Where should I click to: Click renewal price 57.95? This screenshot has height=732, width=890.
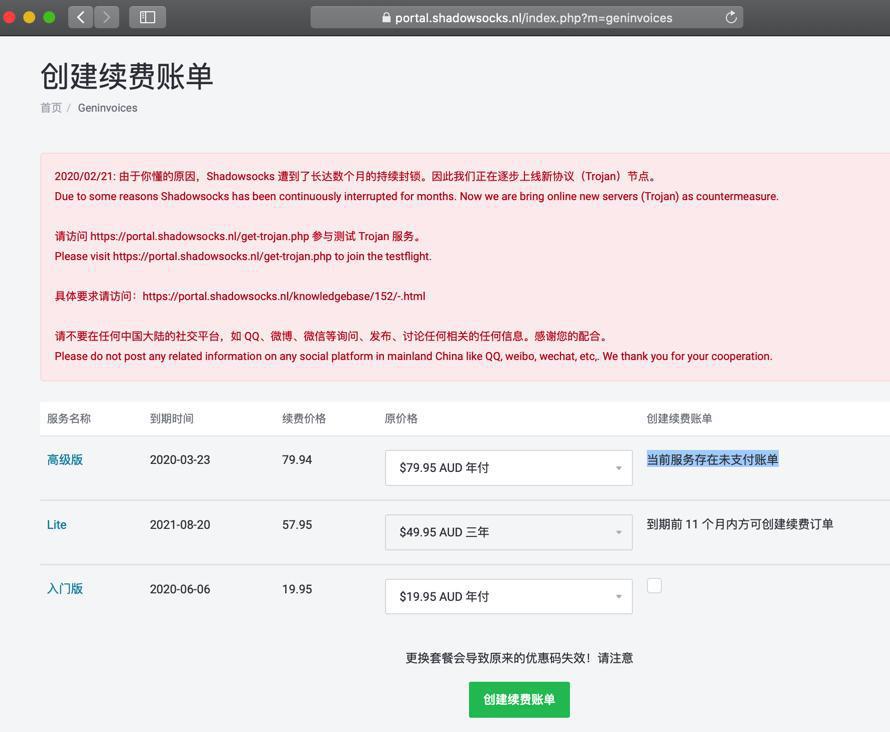[297, 525]
